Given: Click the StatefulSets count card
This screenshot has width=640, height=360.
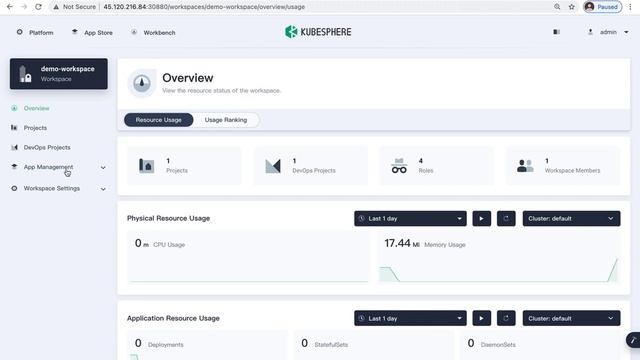Looking at the screenshot, I should (373, 345).
